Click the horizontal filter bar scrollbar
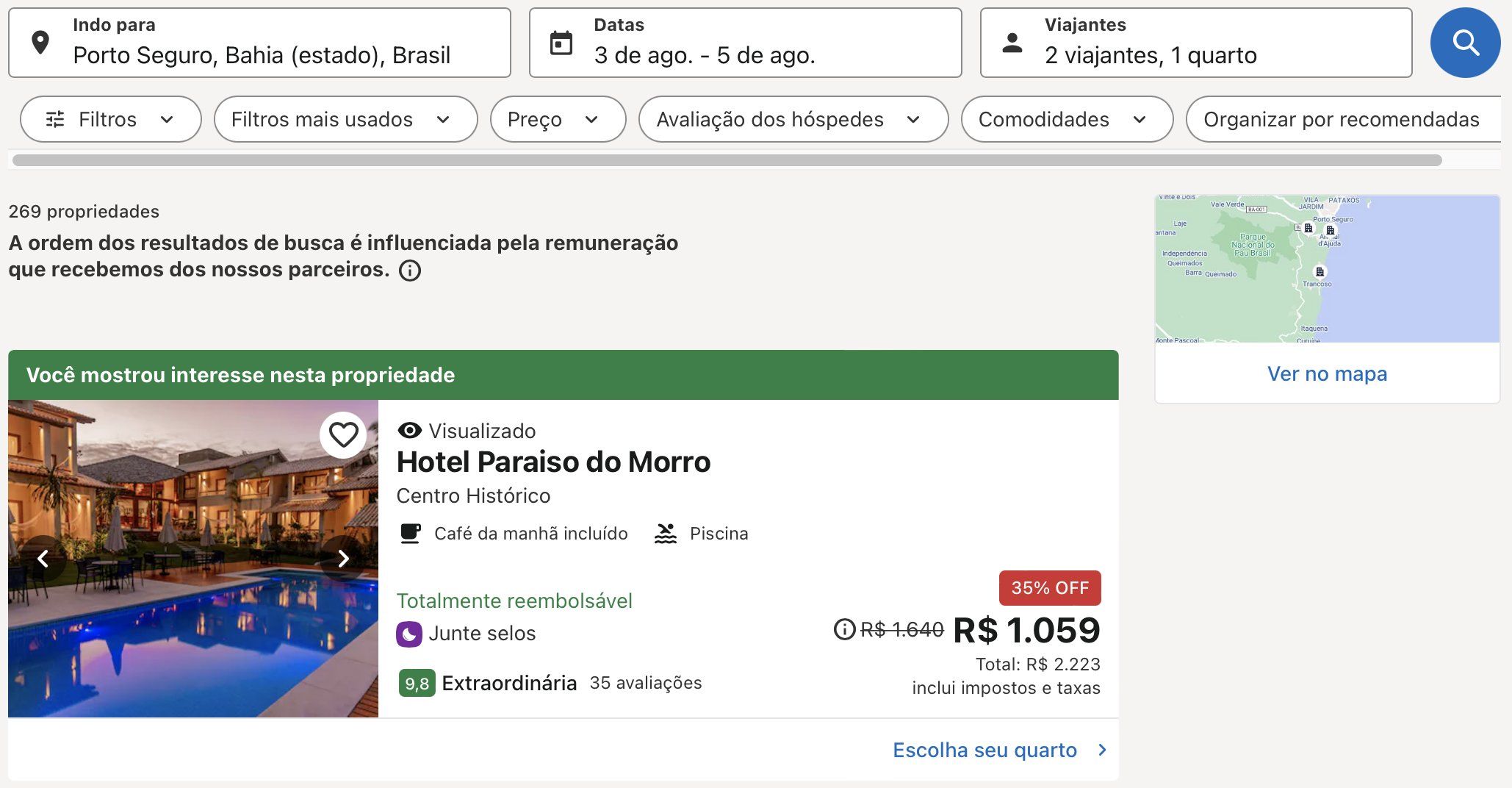Viewport: 1512px width, 788px height. coord(727,160)
